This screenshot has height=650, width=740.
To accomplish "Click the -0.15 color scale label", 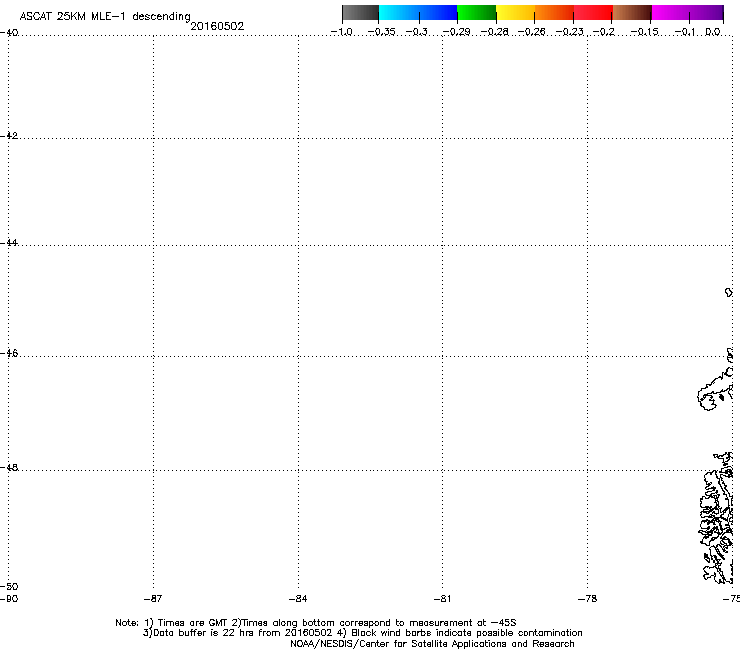I will (644, 32).
